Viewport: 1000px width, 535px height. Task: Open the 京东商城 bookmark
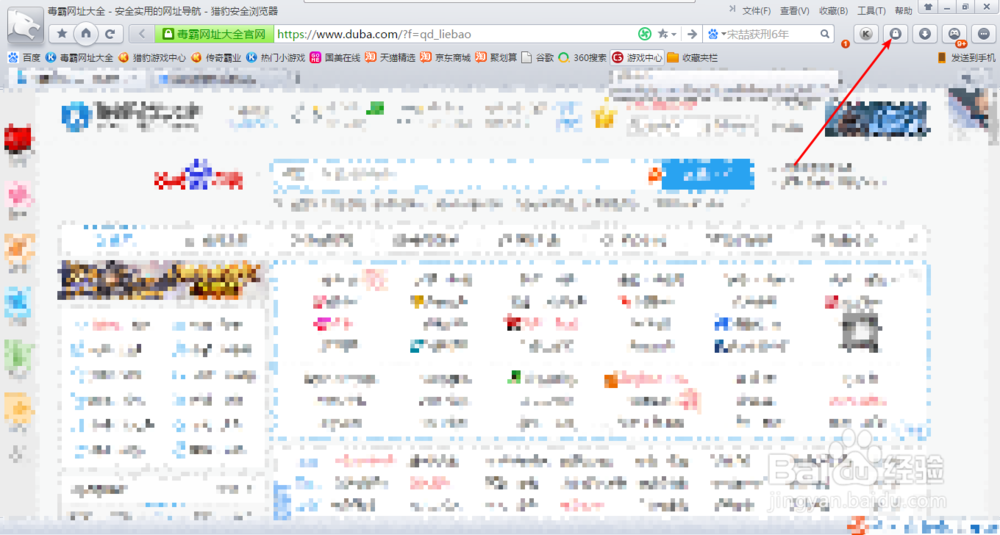tap(445, 57)
